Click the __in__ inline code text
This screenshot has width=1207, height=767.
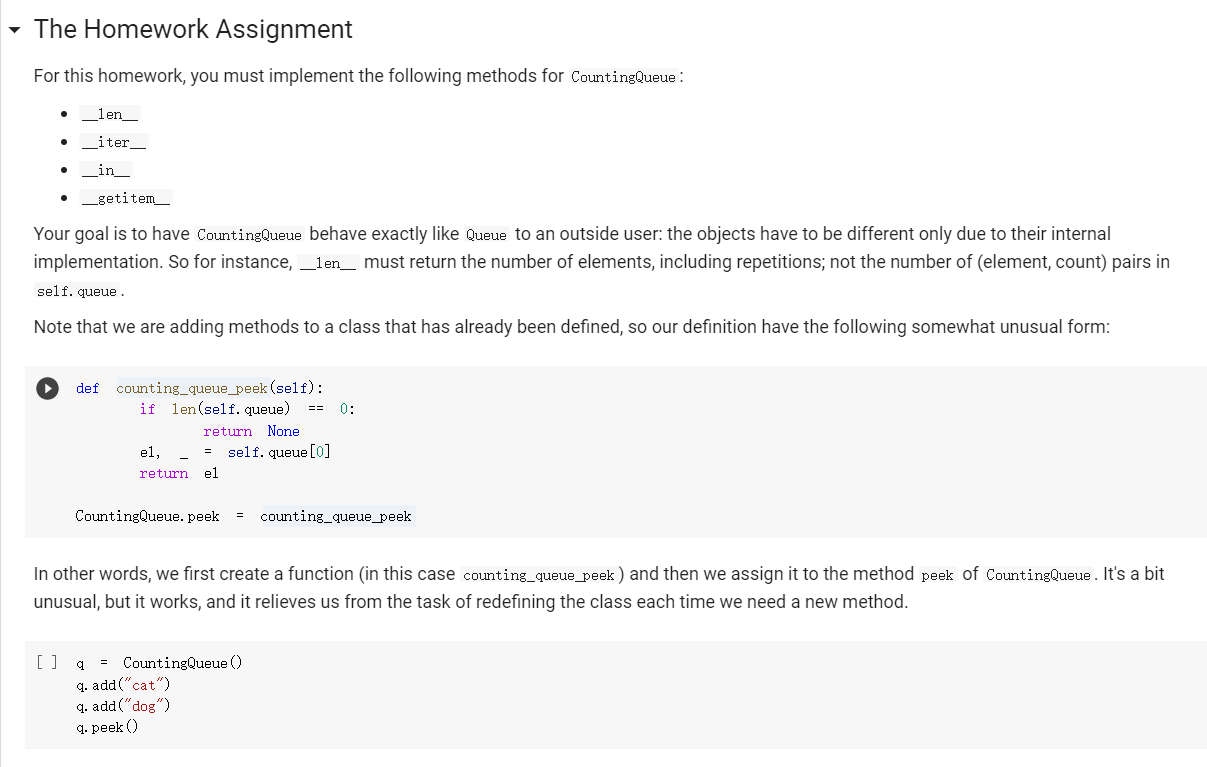[105, 169]
